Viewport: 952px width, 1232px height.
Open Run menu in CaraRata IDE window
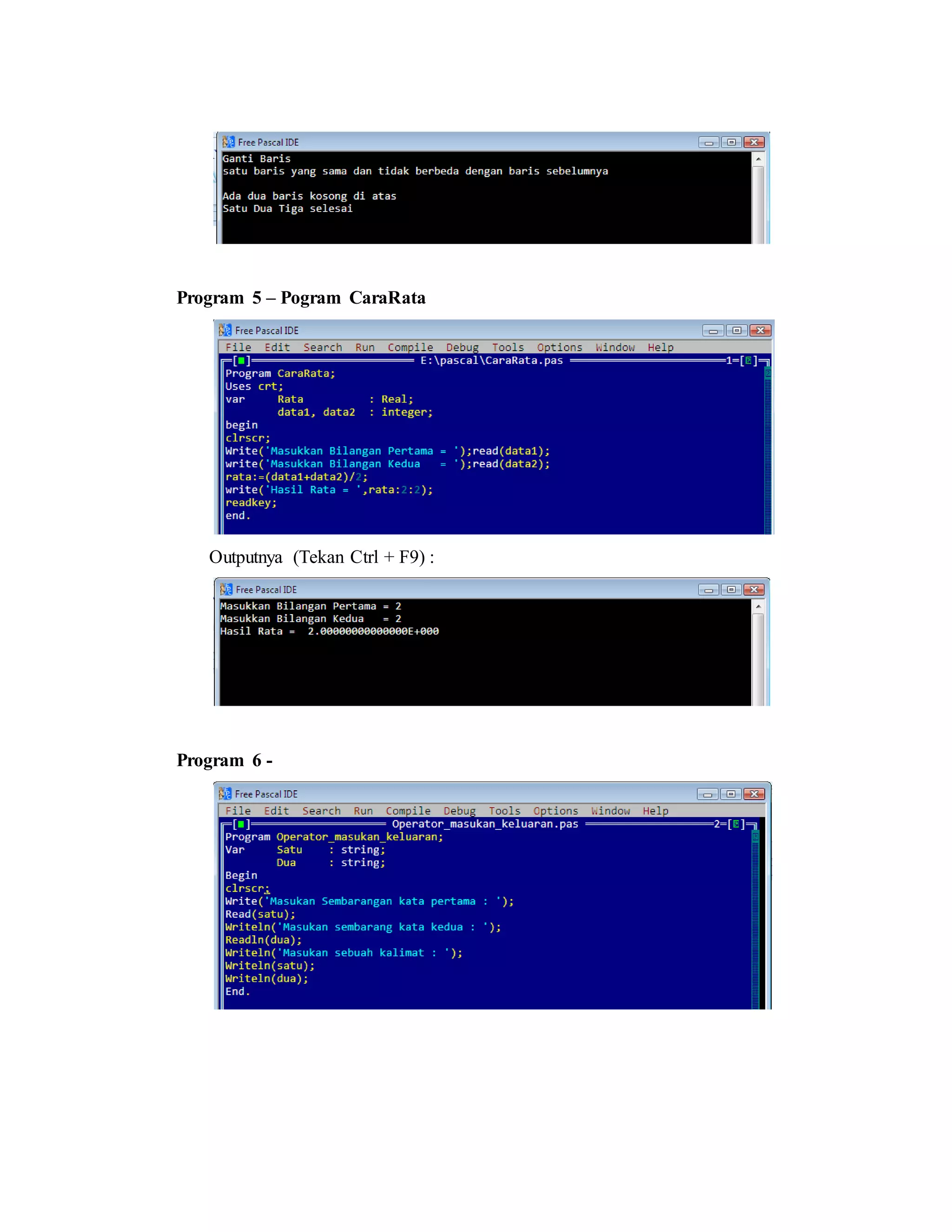point(365,347)
